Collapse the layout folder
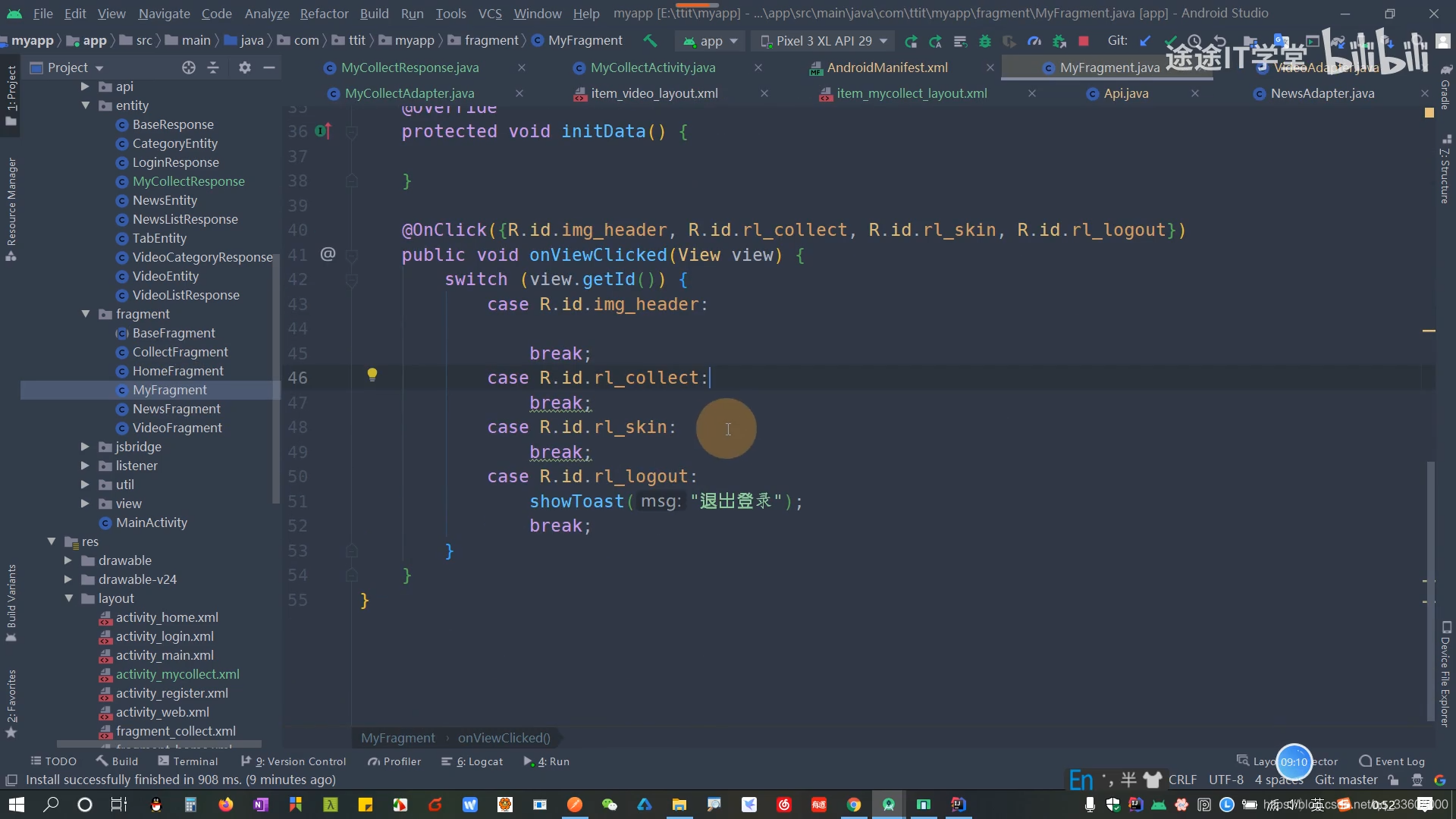The image size is (1456, 819). (x=68, y=598)
